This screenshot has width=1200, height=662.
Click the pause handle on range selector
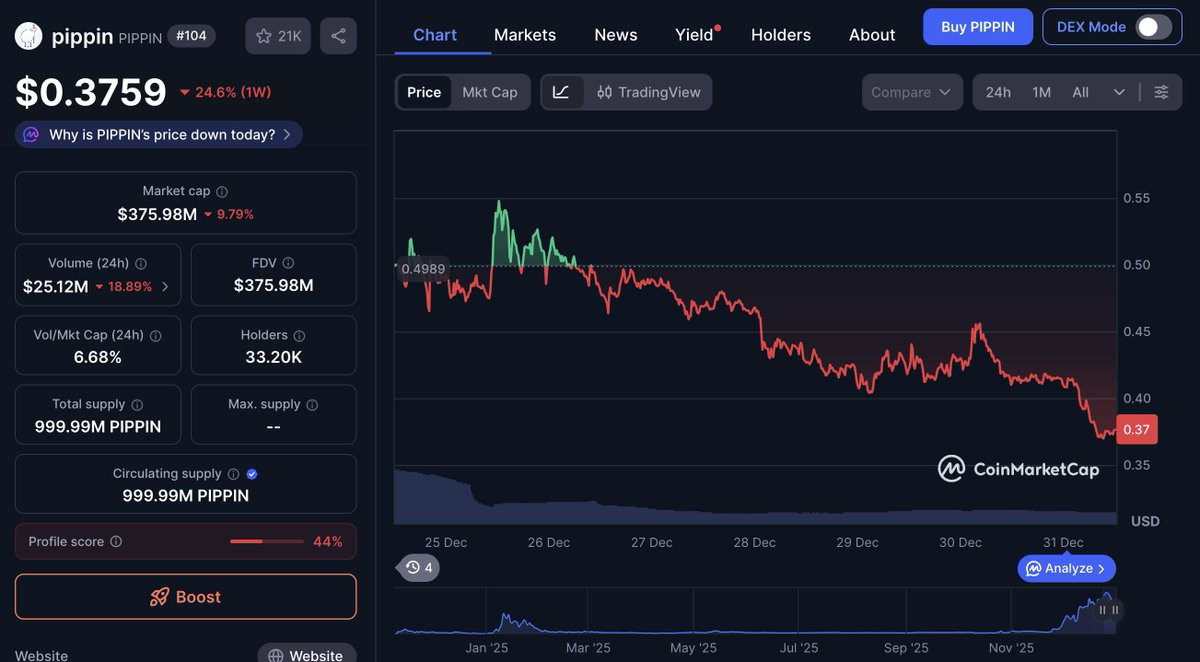[1108, 610]
